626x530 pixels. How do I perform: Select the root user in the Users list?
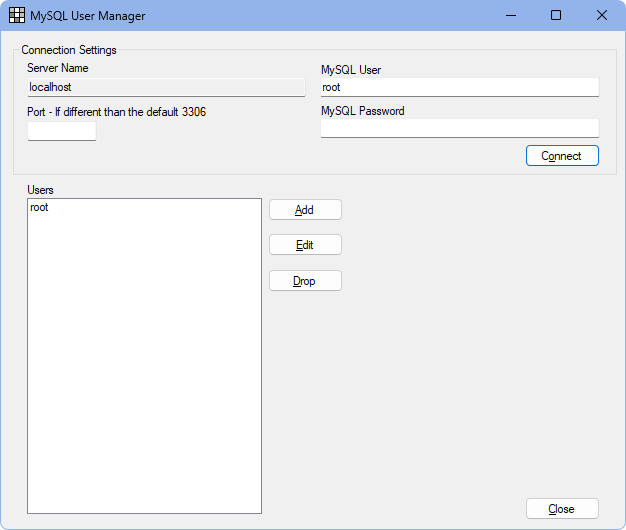[x=39, y=208]
